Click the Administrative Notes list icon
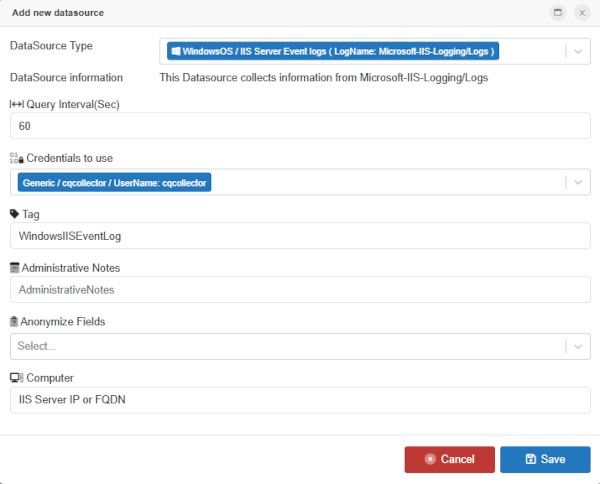The width and height of the screenshot is (600, 484). [x=15, y=268]
